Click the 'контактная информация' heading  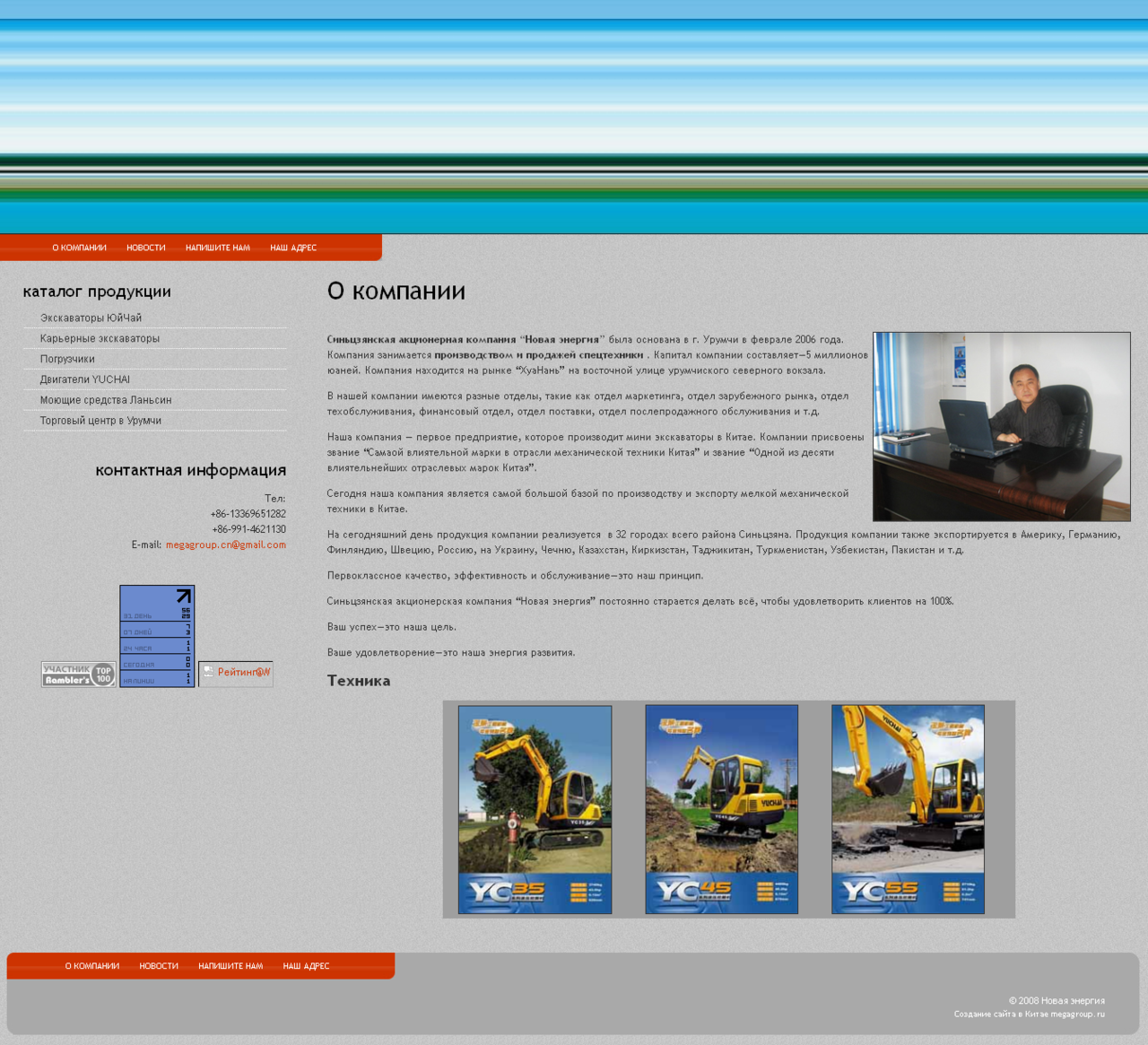191,470
